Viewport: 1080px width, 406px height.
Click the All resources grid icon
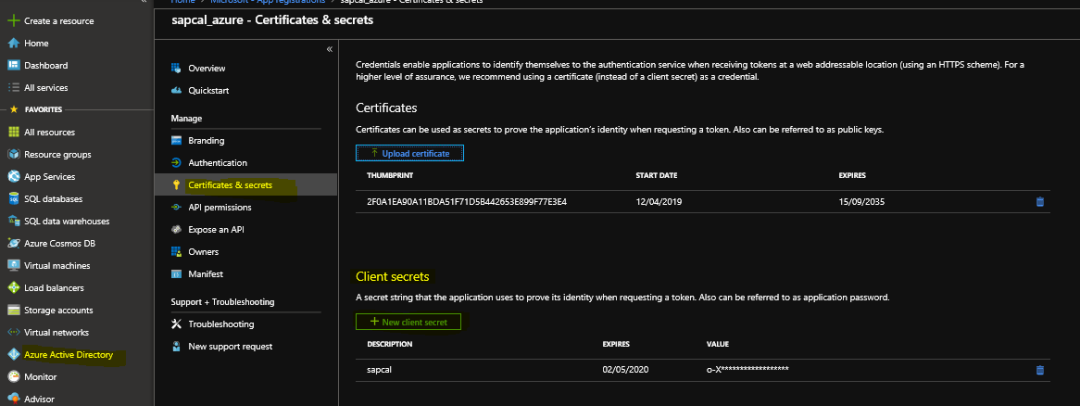(12, 132)
